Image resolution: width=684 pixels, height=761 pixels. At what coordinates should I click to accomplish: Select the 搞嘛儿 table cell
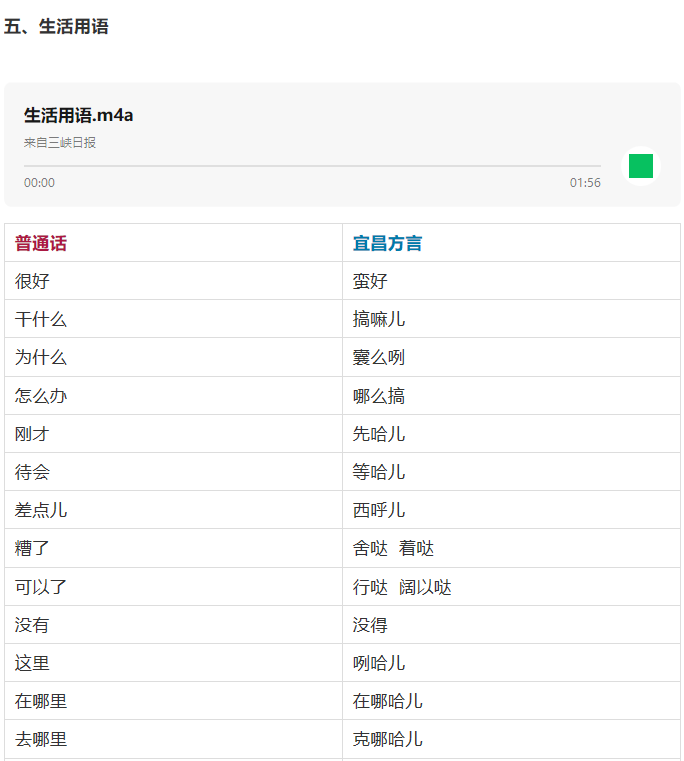pos(379,319)
